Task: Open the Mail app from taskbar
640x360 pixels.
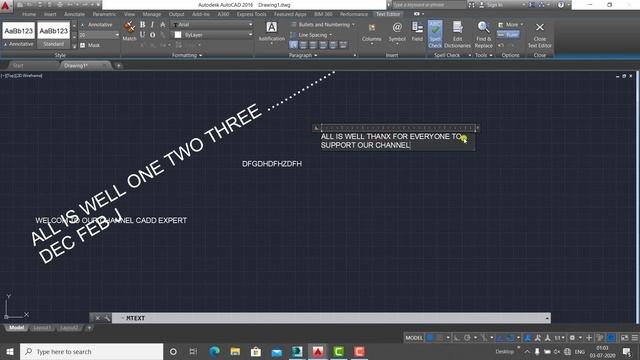Action: coord(277,351)
